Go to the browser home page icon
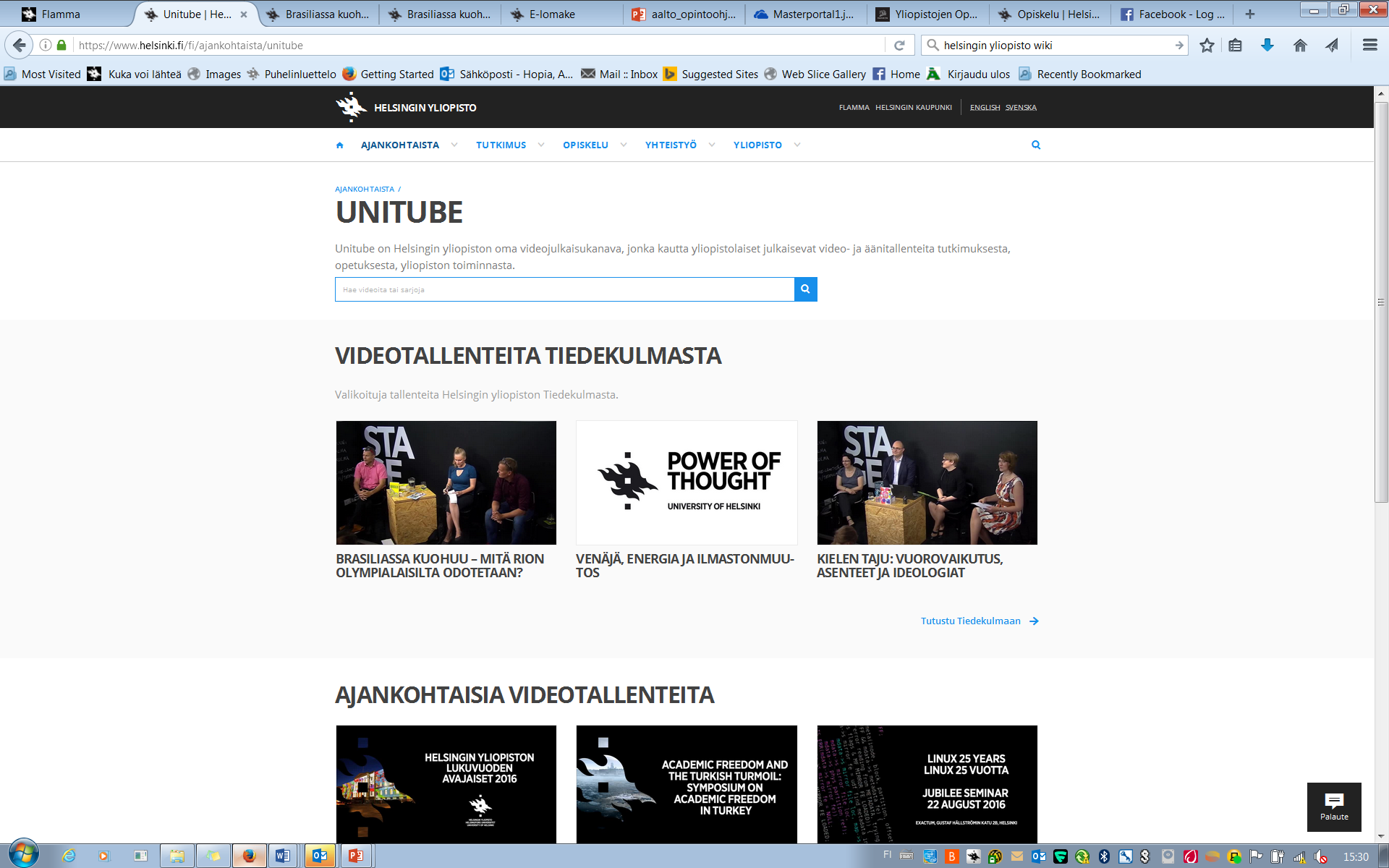Viewport: 1389px width, 868px height. [1300, 45]
